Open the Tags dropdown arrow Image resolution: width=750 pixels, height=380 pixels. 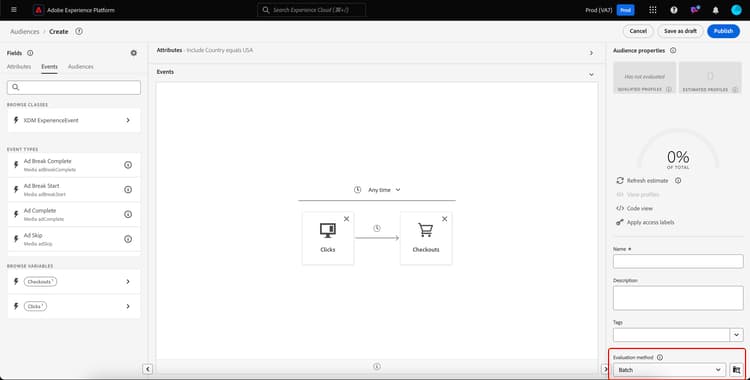click(737, 335)
